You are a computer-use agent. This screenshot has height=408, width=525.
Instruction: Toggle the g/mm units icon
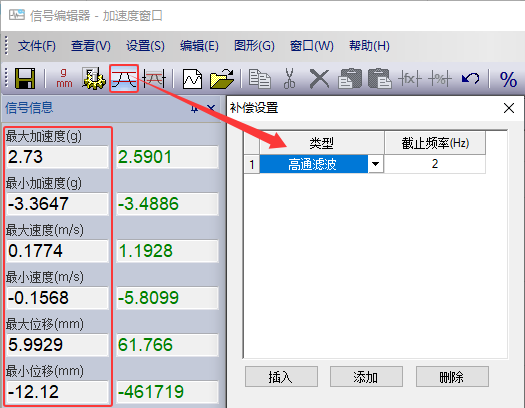pyautogui.click(x=64, y=78)
